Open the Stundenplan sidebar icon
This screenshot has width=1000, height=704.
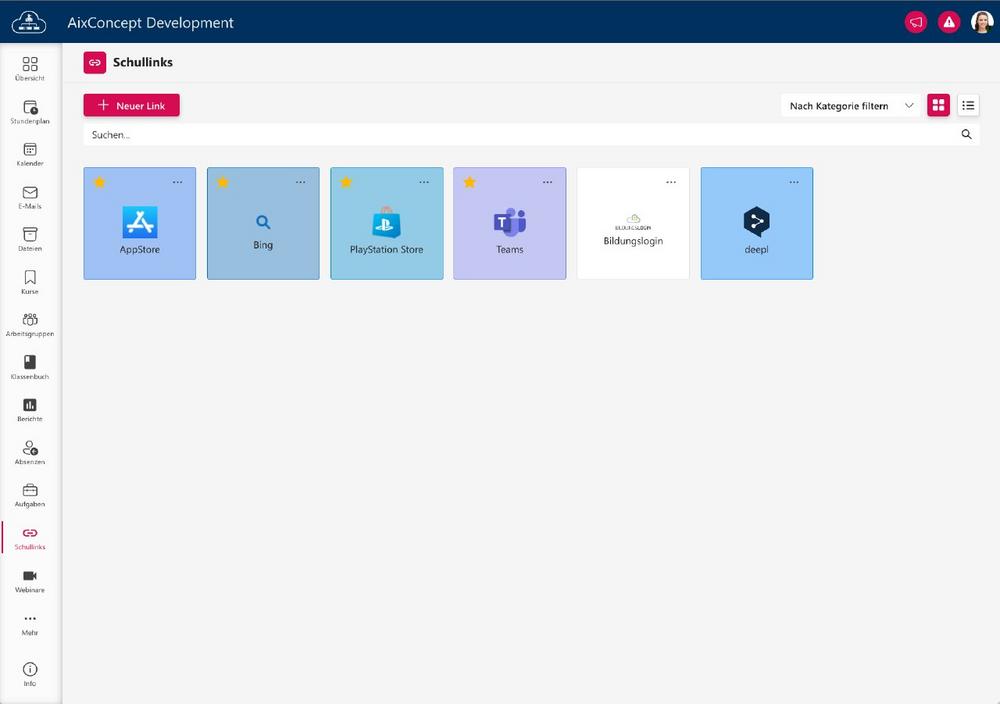[30, 107]
